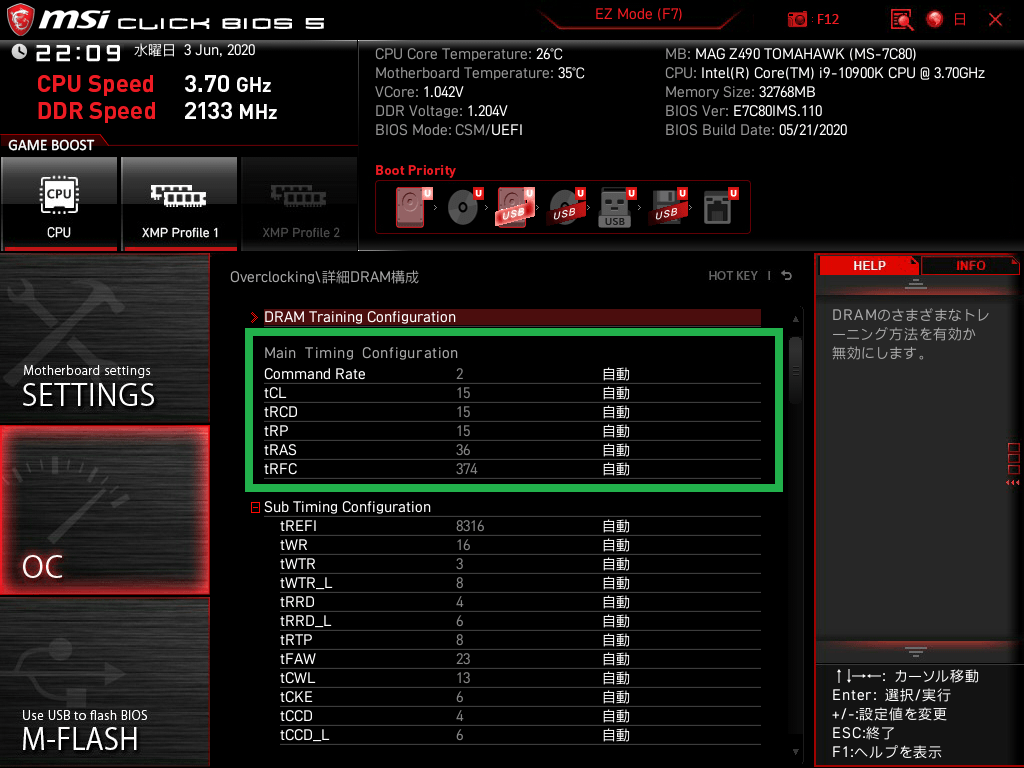Click the 'Command Rate' row label
The width and height of the screenshot is (1024, 768).
click(315, 374)
